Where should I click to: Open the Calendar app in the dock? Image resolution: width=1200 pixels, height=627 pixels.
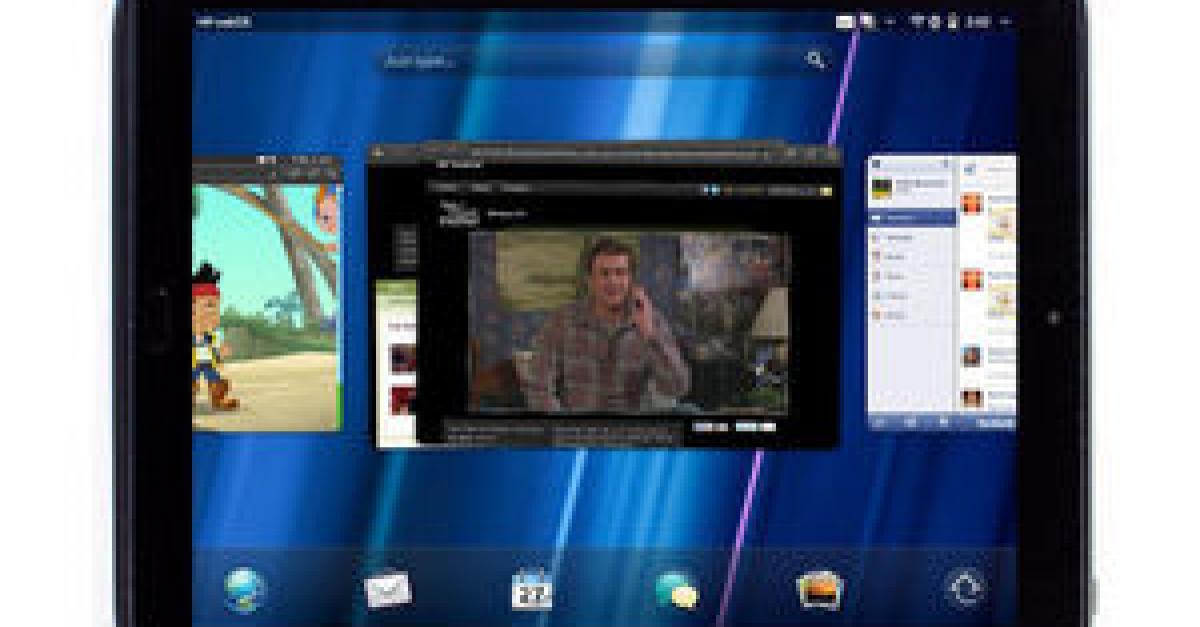point(533,589)
